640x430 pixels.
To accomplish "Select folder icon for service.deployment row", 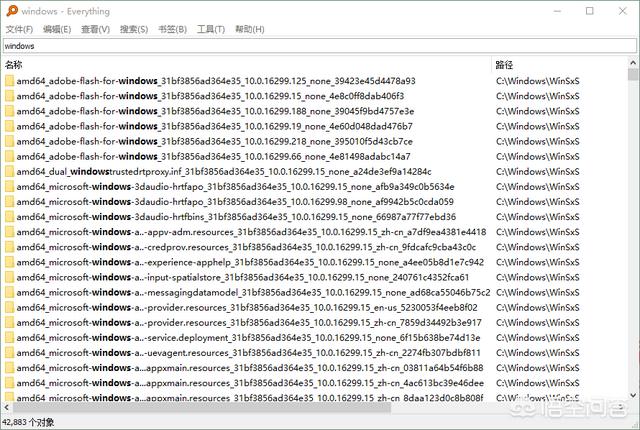I will [9, 337].
